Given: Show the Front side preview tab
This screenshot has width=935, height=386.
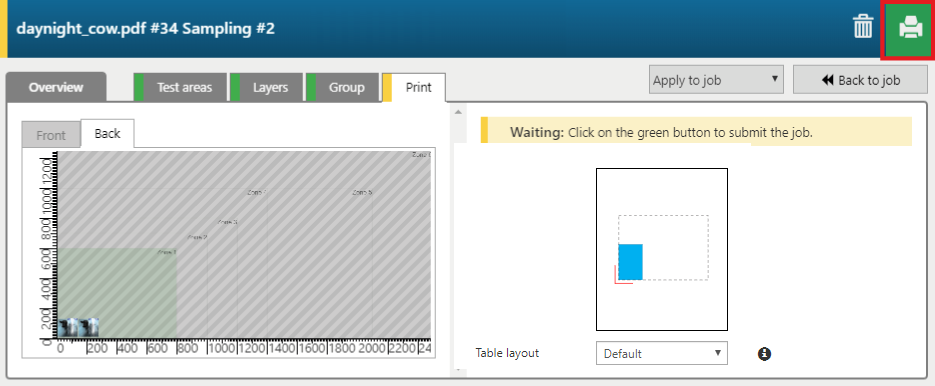Looking at the screenshot, I should coord(51,135).
